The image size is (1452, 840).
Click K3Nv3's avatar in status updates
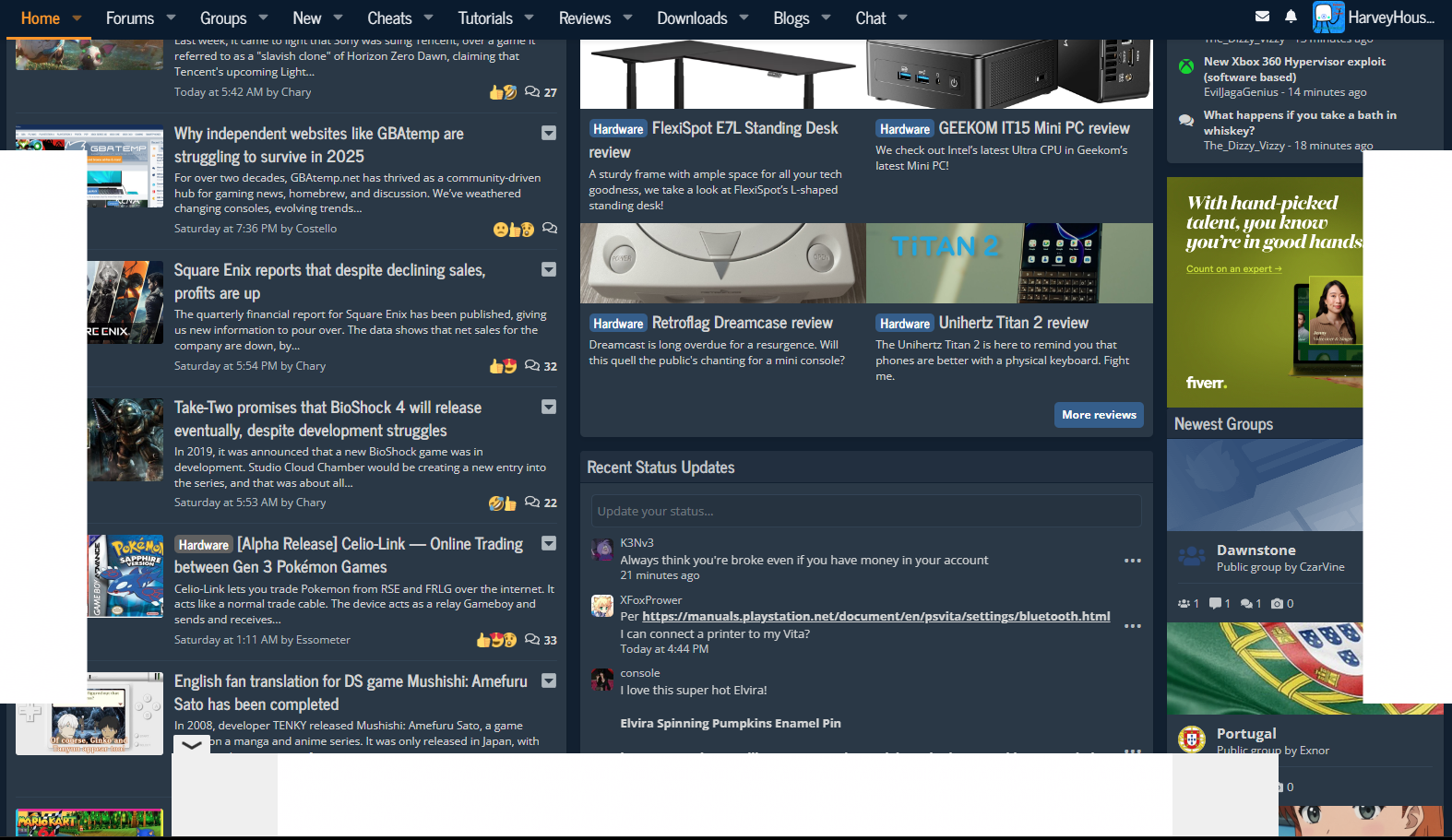click(x=602, y=550)
